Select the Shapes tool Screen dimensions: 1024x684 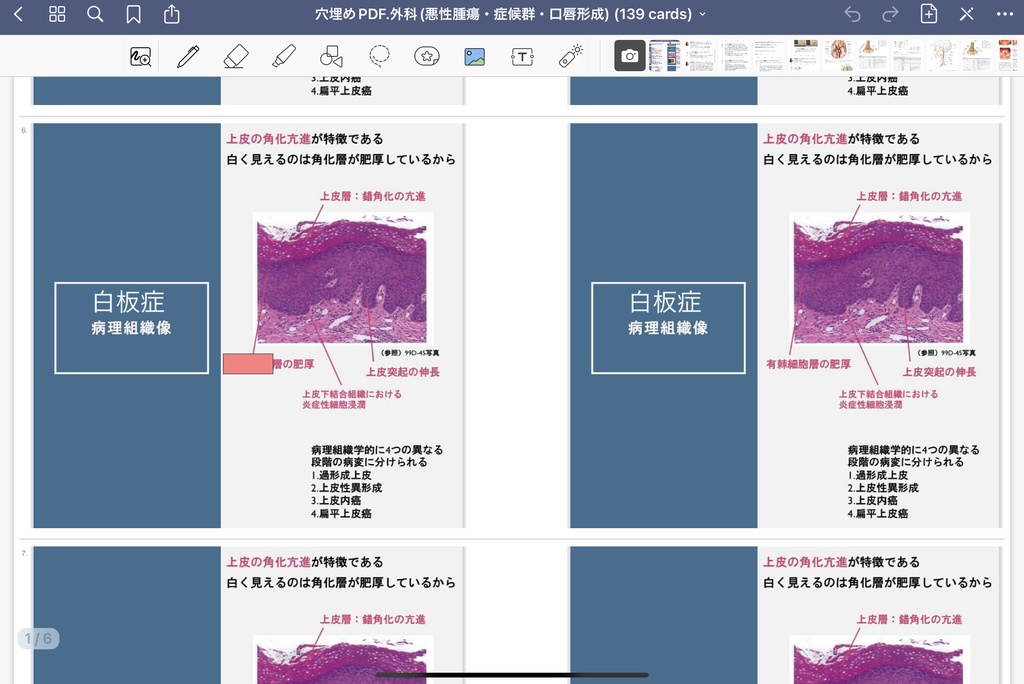(x=331, y=56)
